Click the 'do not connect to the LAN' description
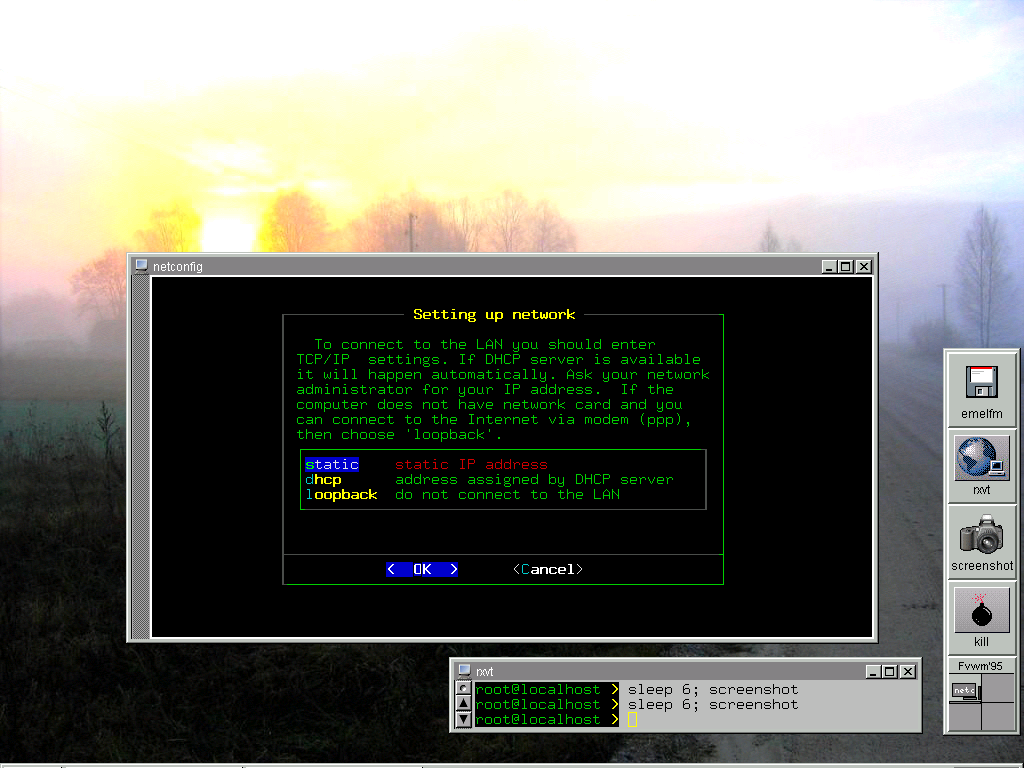Image resolution: width=1024 pixels, height=768 pixels. [x=507, y=494]
